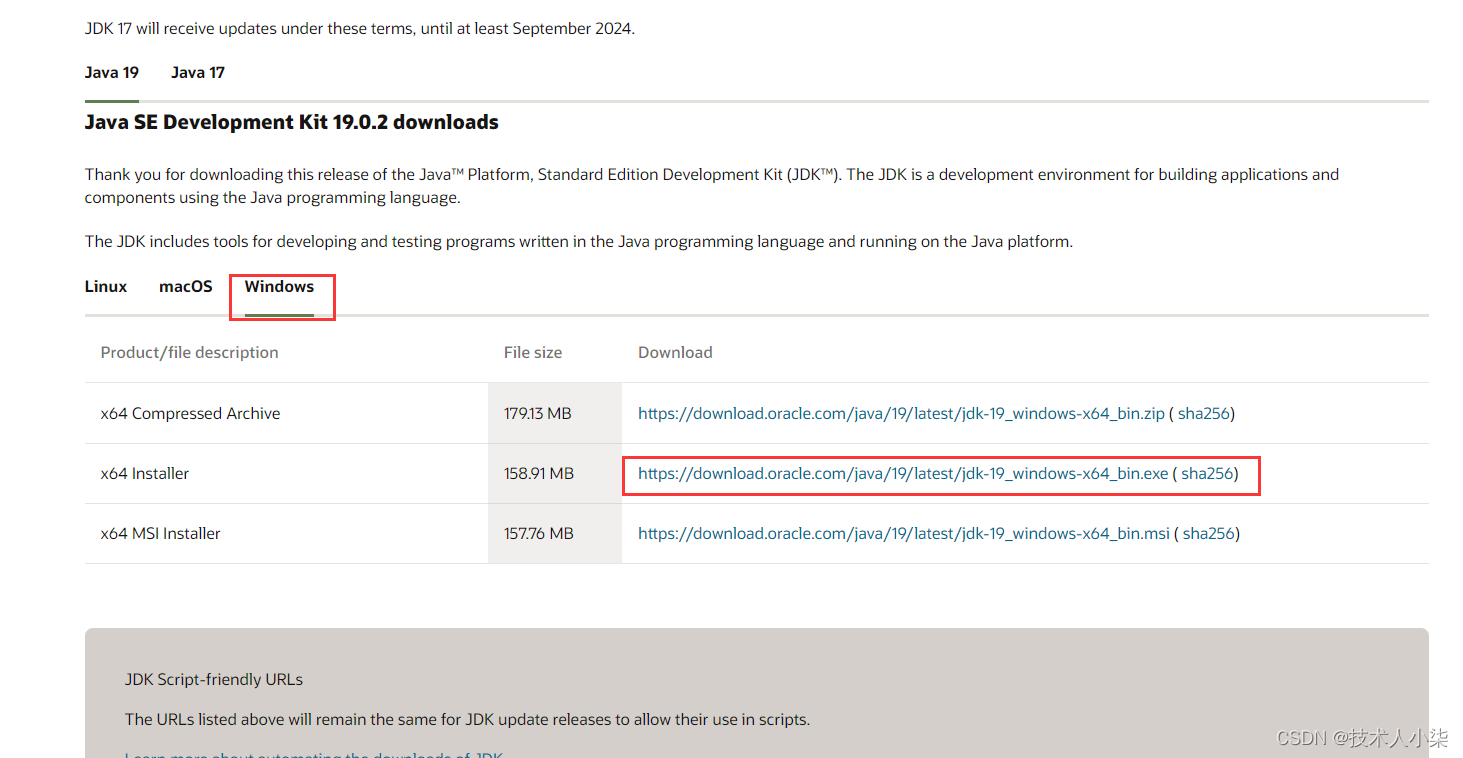Click the 'Download' column header
This screenshot has width=1463, height=758.
coord(675,353)
